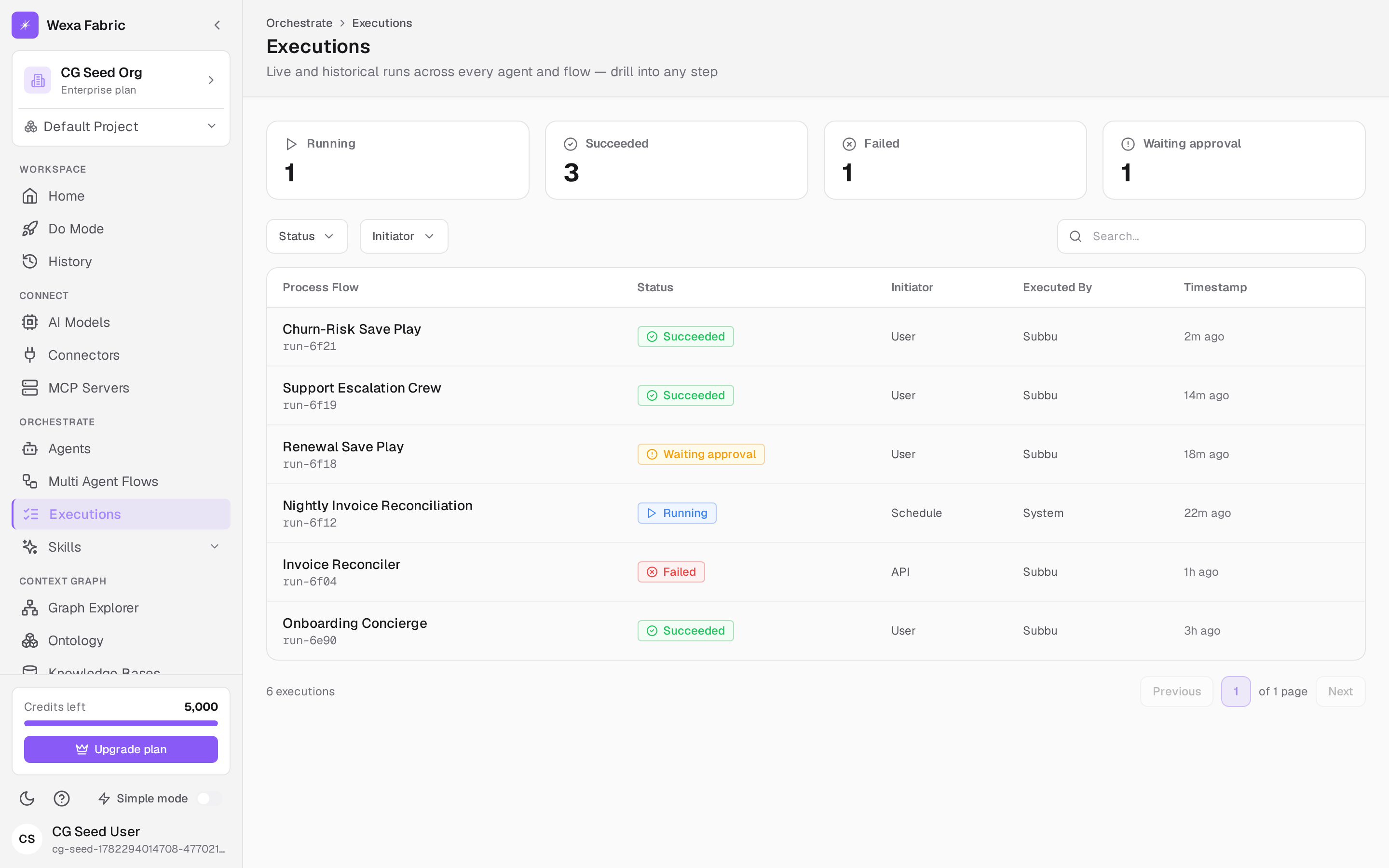Expand the Skills submenu chevron
Screen dimensions: 1389x868
[214, 547]
